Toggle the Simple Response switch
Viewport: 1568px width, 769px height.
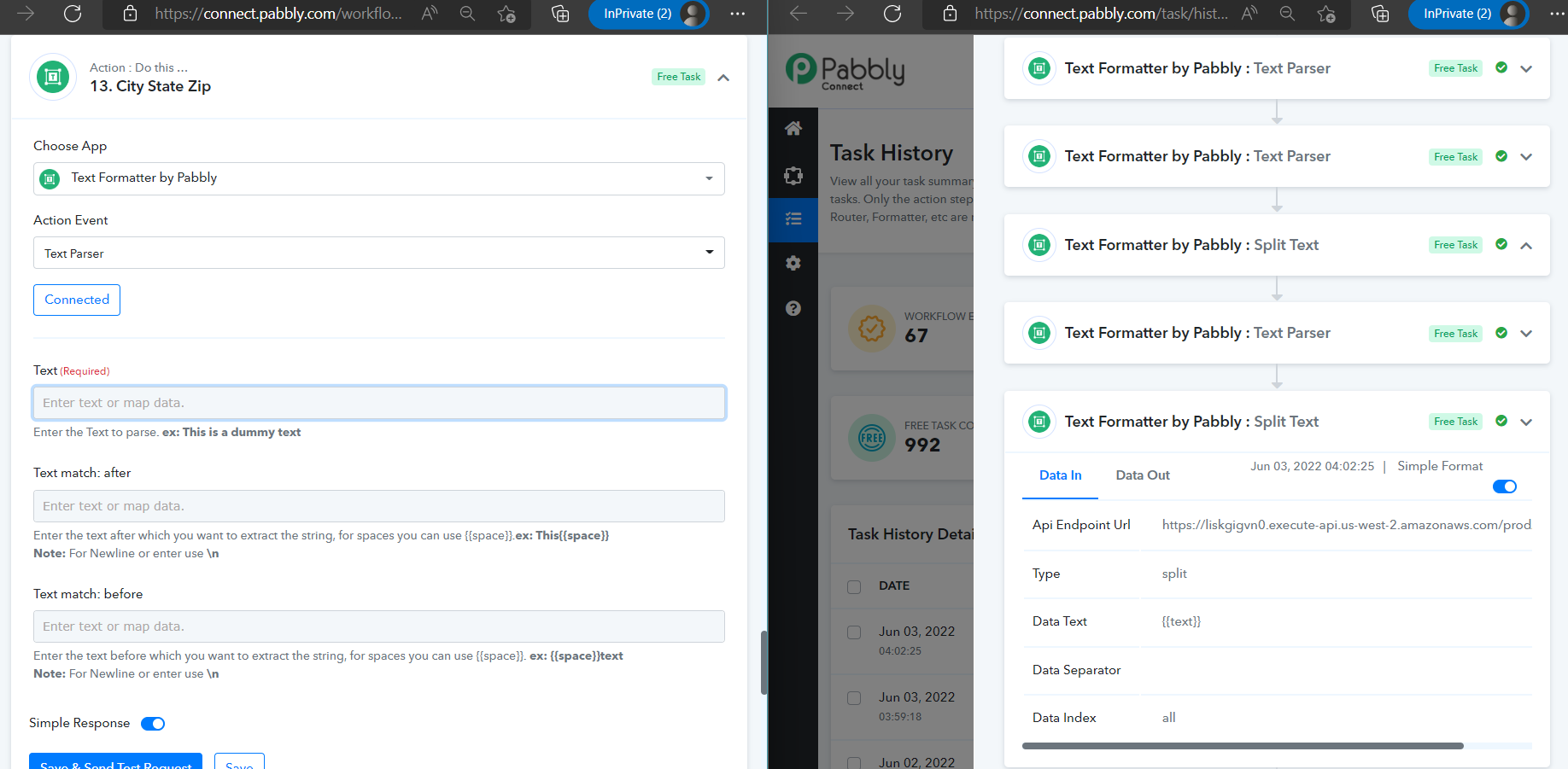click(153, 724)
